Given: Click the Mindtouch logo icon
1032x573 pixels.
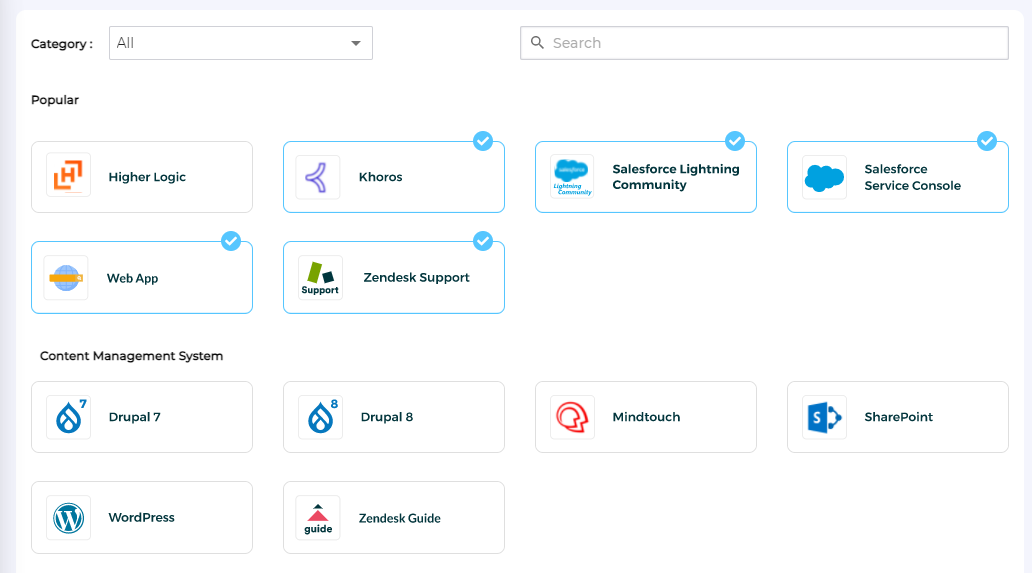Looking at the screenshot, I should (572, 417).
